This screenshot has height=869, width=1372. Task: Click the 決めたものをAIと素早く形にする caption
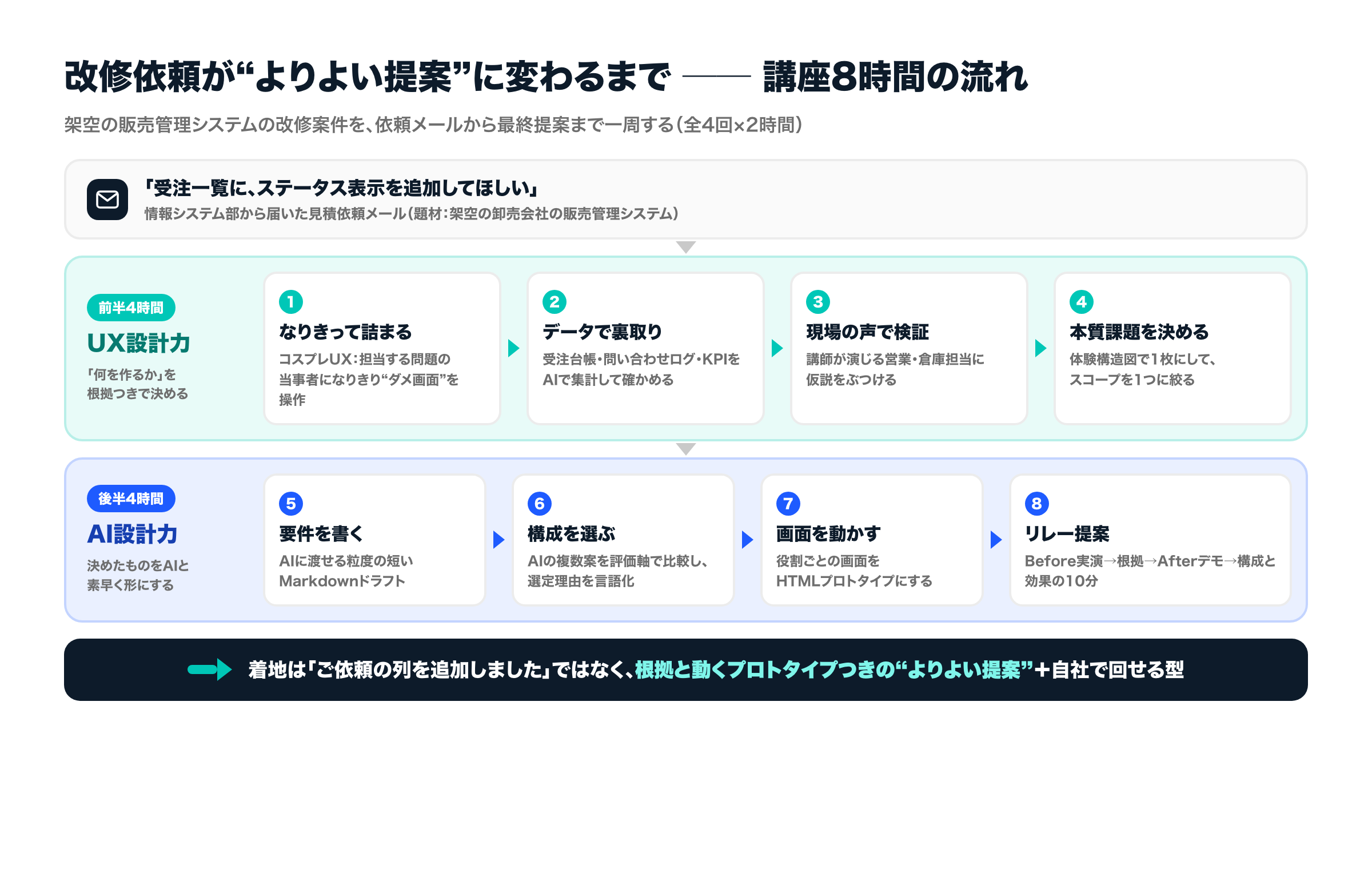pos(138,575)
